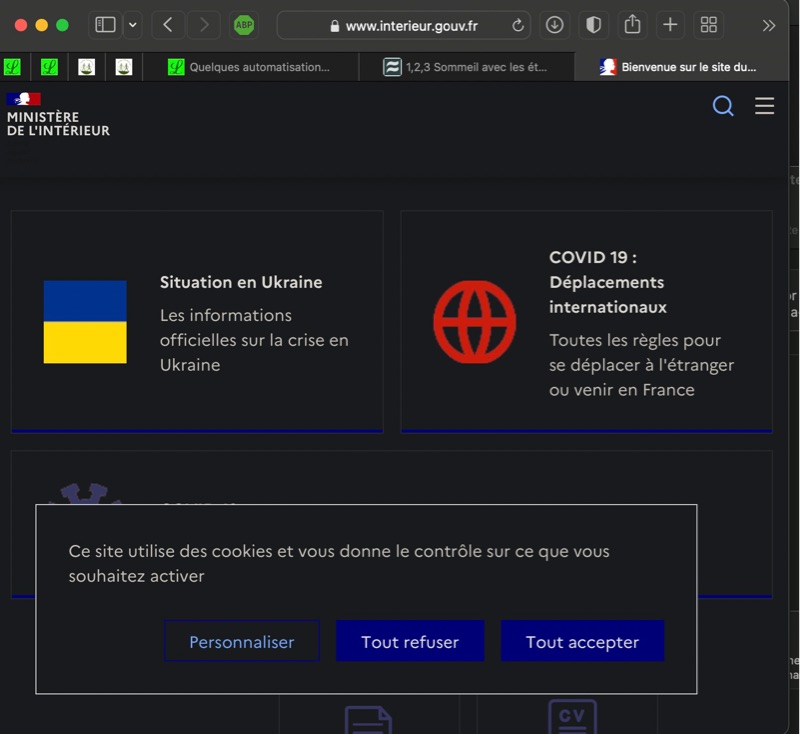This screenshot has height=734, width=800.
Task: Click Personnaliser cookie settings button
Action: [242, 642]
